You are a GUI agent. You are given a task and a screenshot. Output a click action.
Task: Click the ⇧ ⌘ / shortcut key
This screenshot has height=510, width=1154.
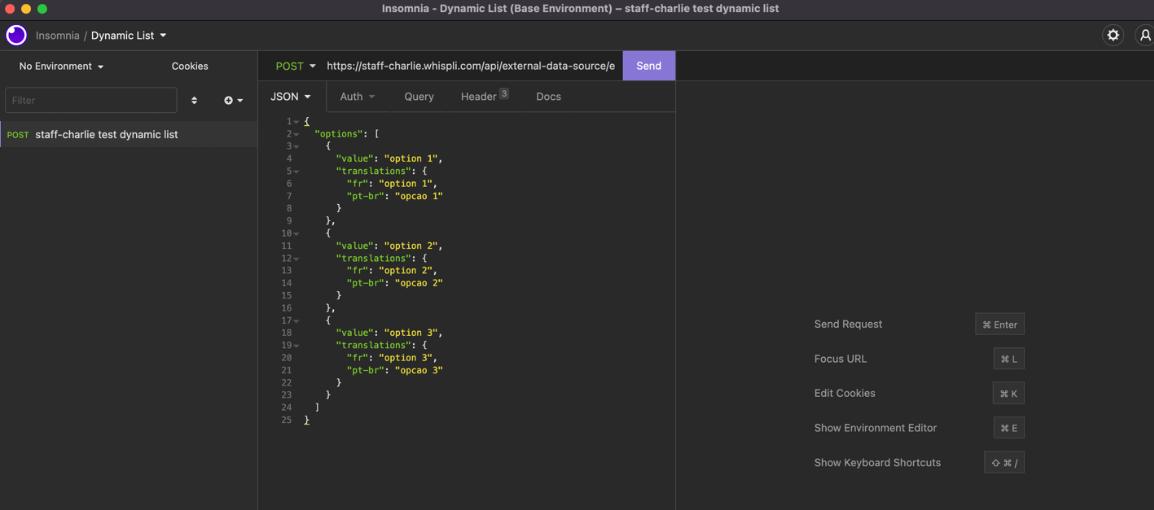coord(1004,462)
